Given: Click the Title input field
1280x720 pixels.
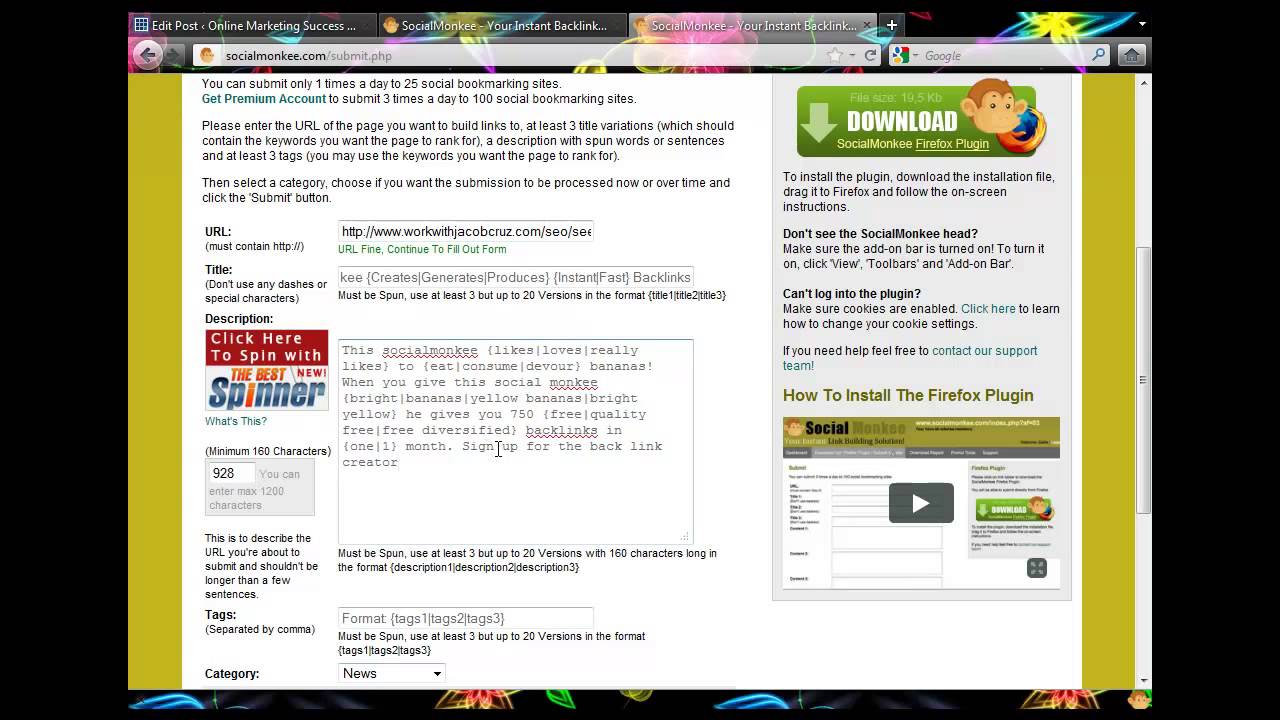Looking at the screenshot, I should [x=515, y=277].
